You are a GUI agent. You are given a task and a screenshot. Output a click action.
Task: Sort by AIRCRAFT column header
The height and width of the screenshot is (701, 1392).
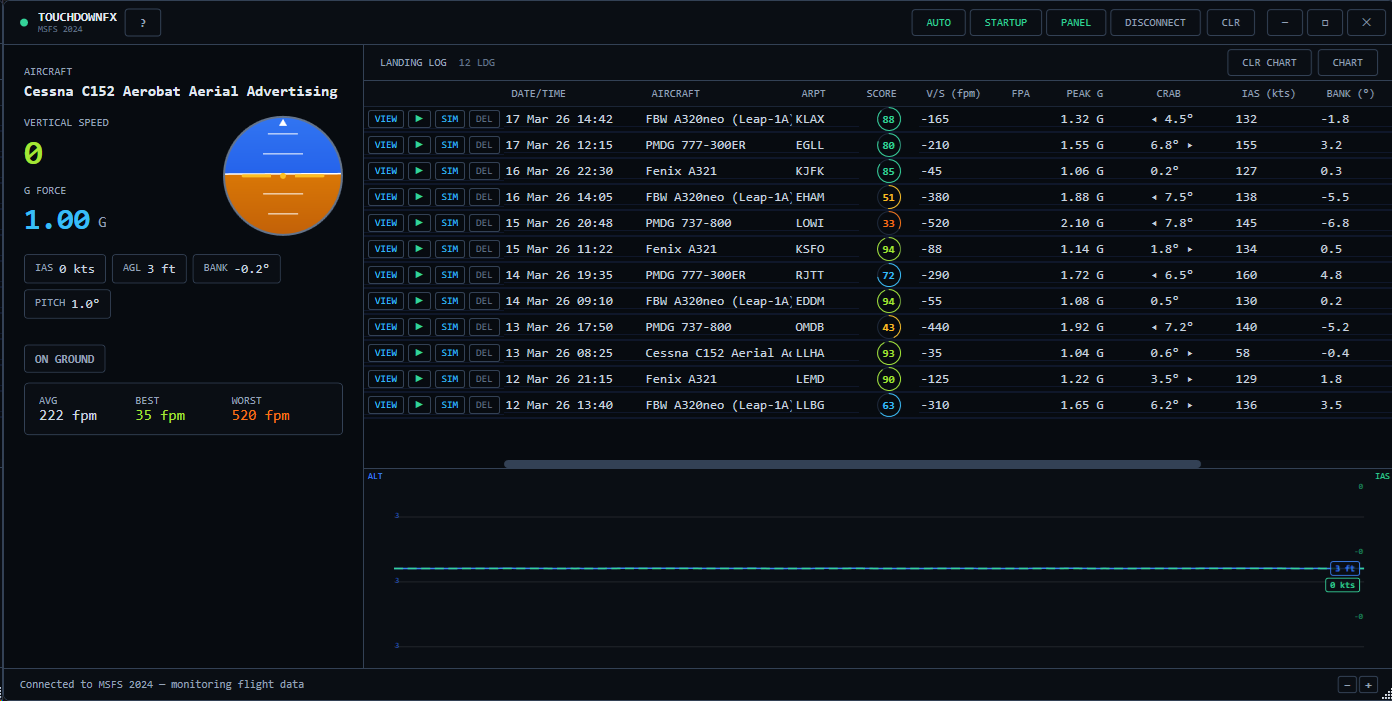tap(676, 94)
